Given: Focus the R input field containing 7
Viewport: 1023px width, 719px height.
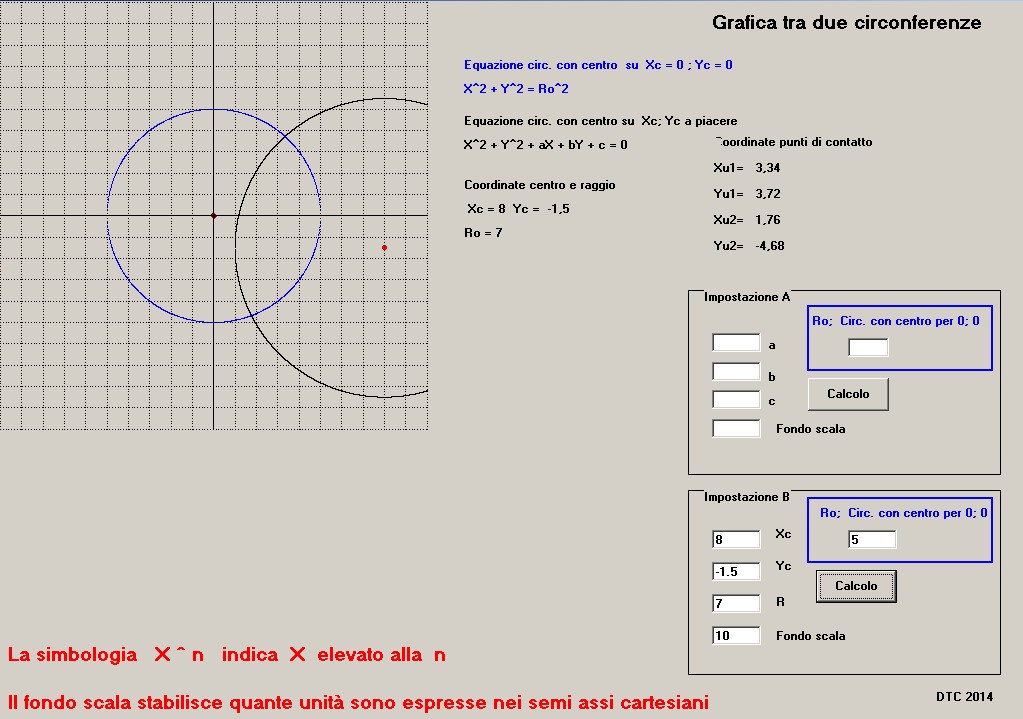Looking at the screenshot, I should [736, 604].
